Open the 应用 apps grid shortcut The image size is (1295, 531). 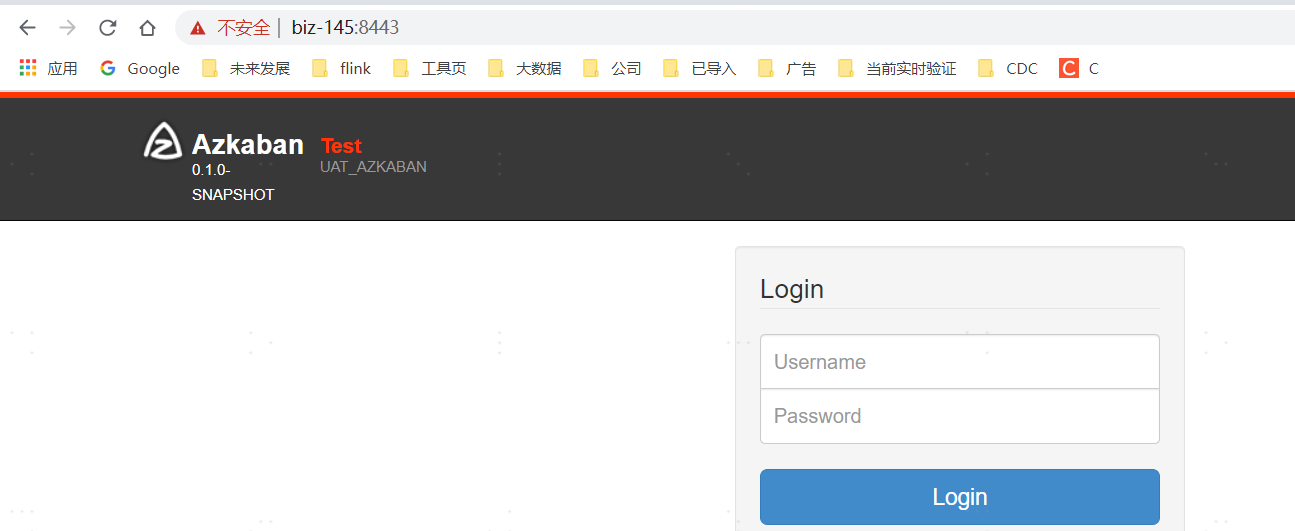click(x=48, y=68)
